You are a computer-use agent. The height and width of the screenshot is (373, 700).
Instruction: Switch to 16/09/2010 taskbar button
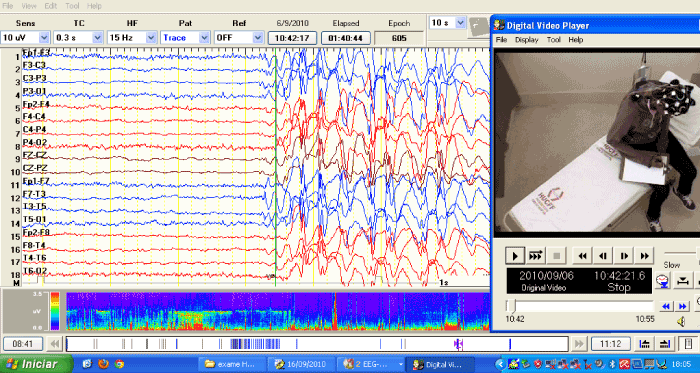click(302, 364)
